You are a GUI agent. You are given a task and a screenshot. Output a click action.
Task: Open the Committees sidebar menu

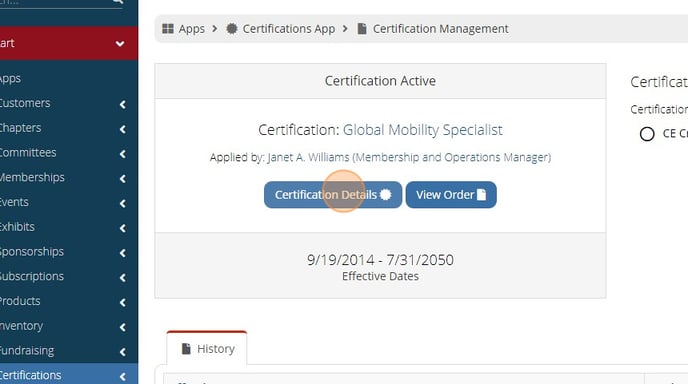(x=28, y=152)
